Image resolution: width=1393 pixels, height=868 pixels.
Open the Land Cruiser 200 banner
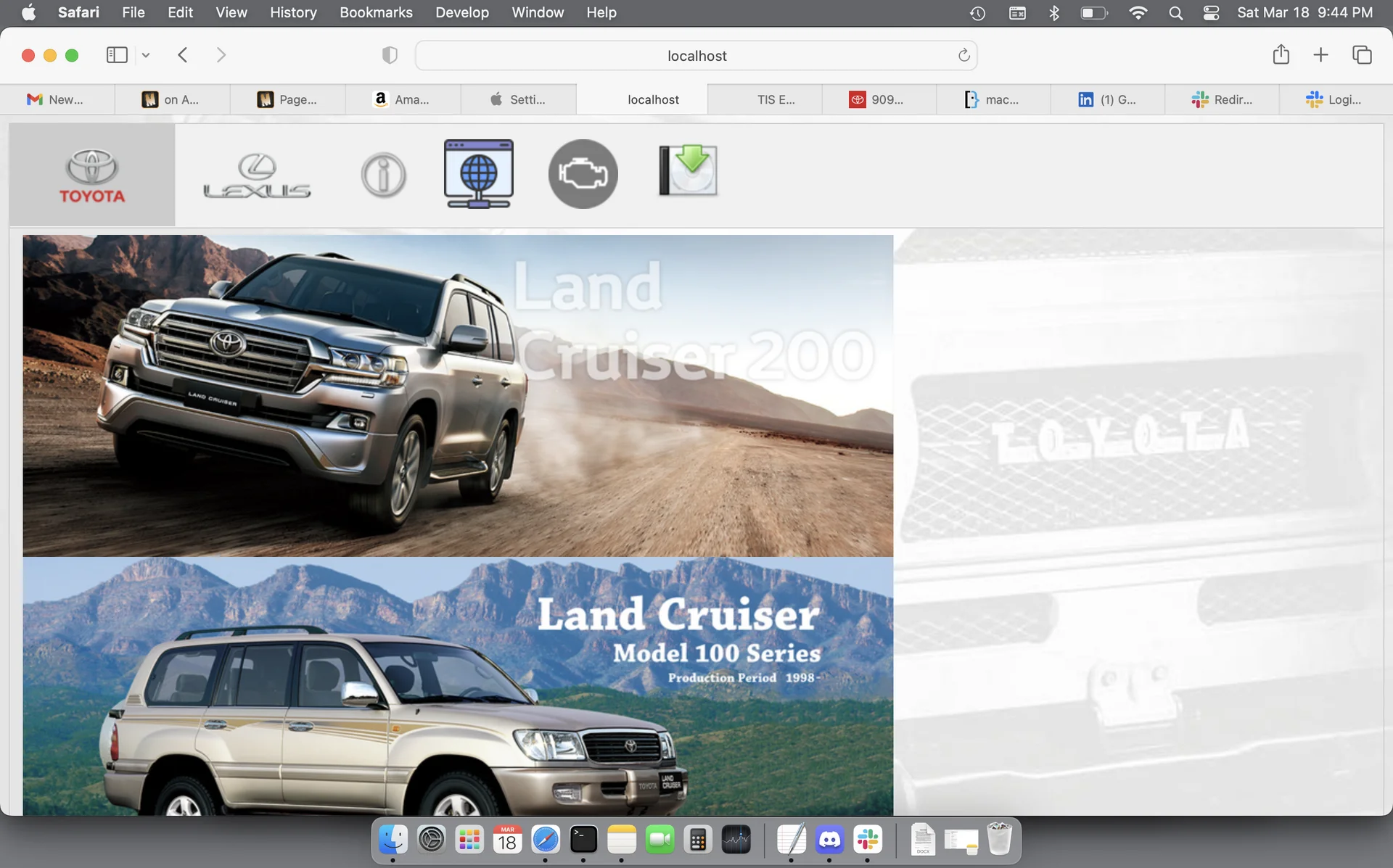458,395
